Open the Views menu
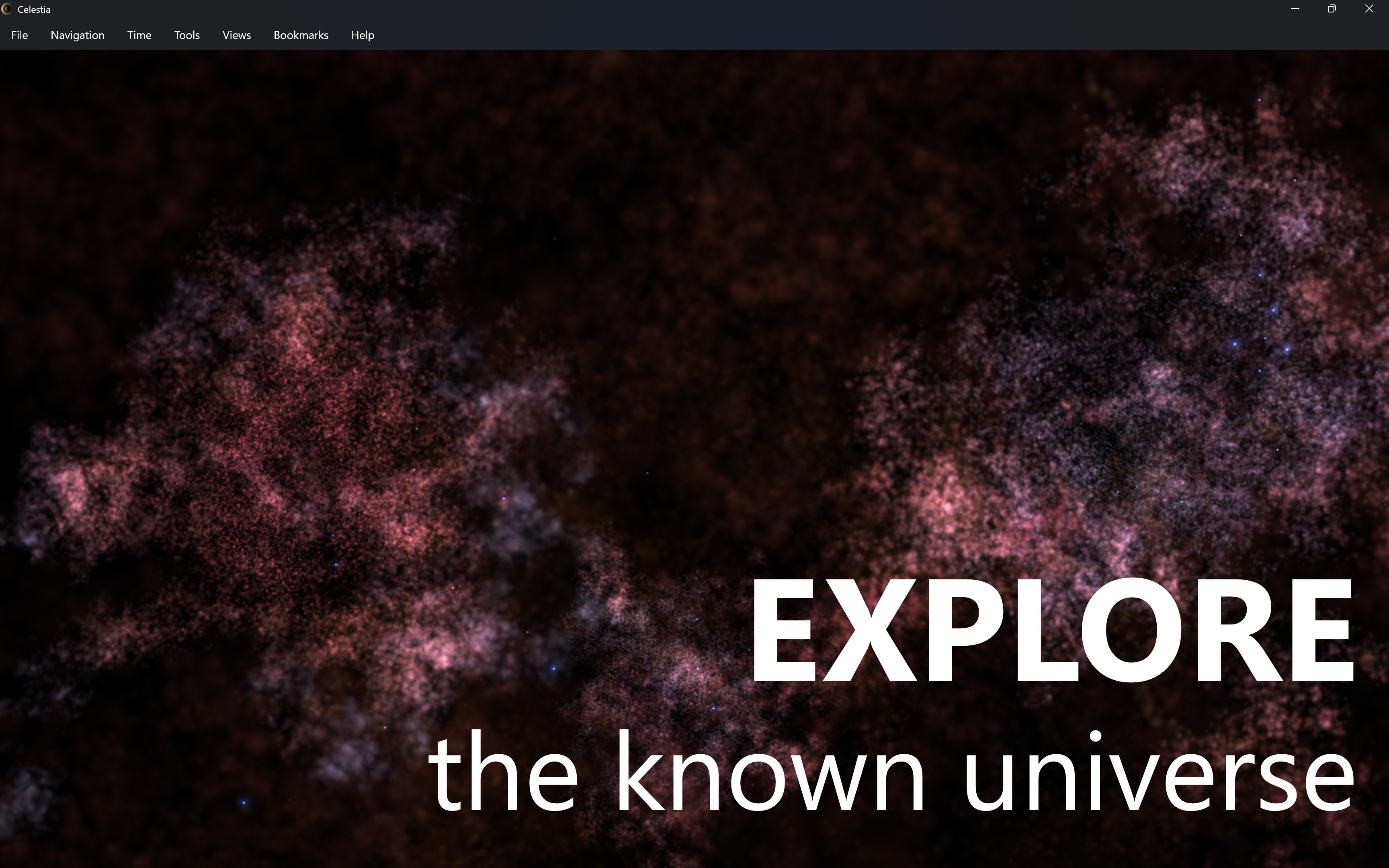The image size is (1389, 868). pos(236,35)
